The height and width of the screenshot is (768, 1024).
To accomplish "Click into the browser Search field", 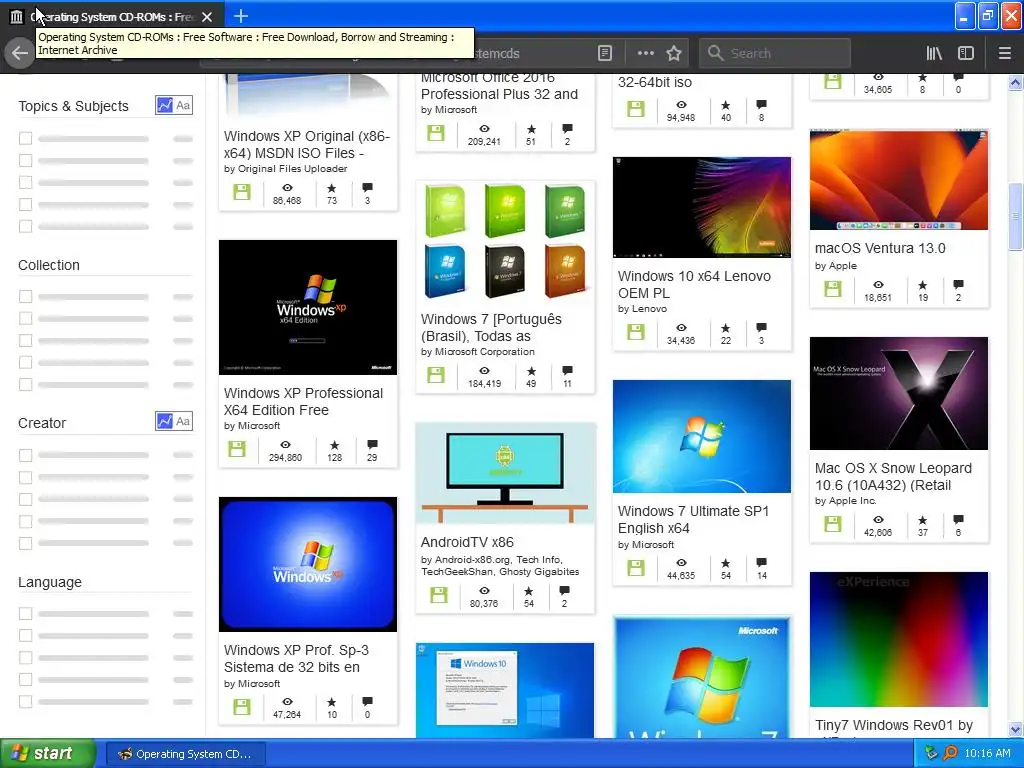I will [775, 53].
